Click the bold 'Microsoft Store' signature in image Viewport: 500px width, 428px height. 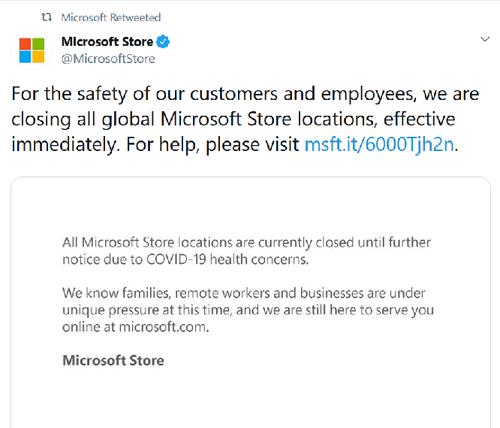(113, 360)
